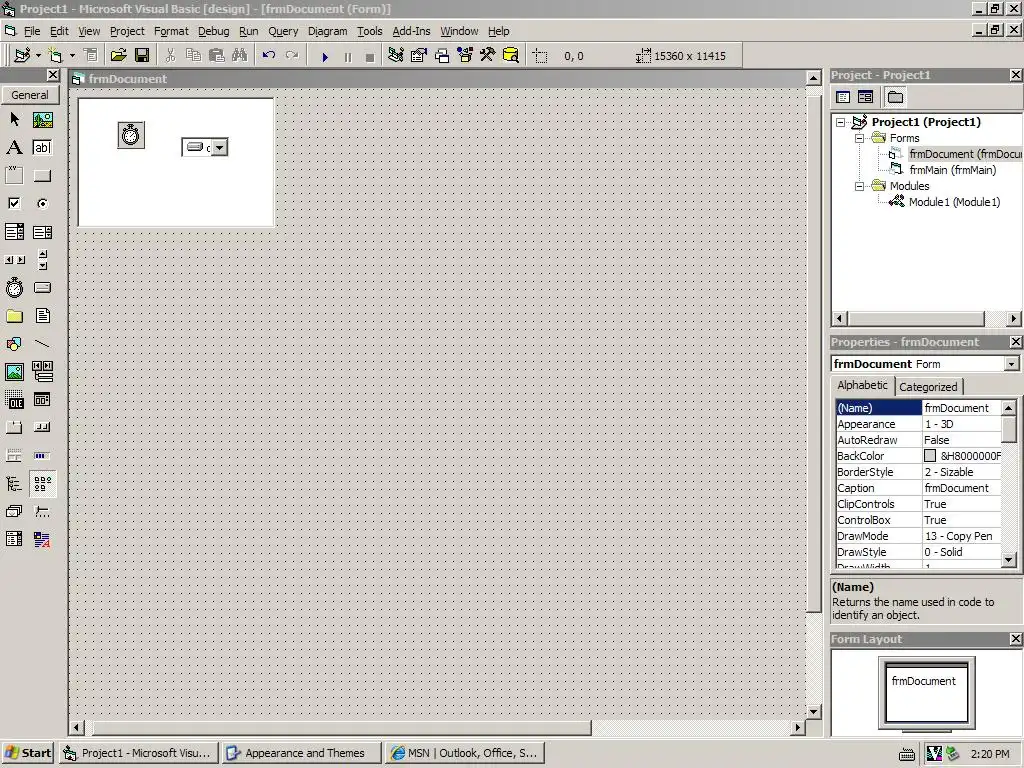Click the Find binoculars toolbar icon
This screenshot has width=1024, height=768.
coord(240,56)
